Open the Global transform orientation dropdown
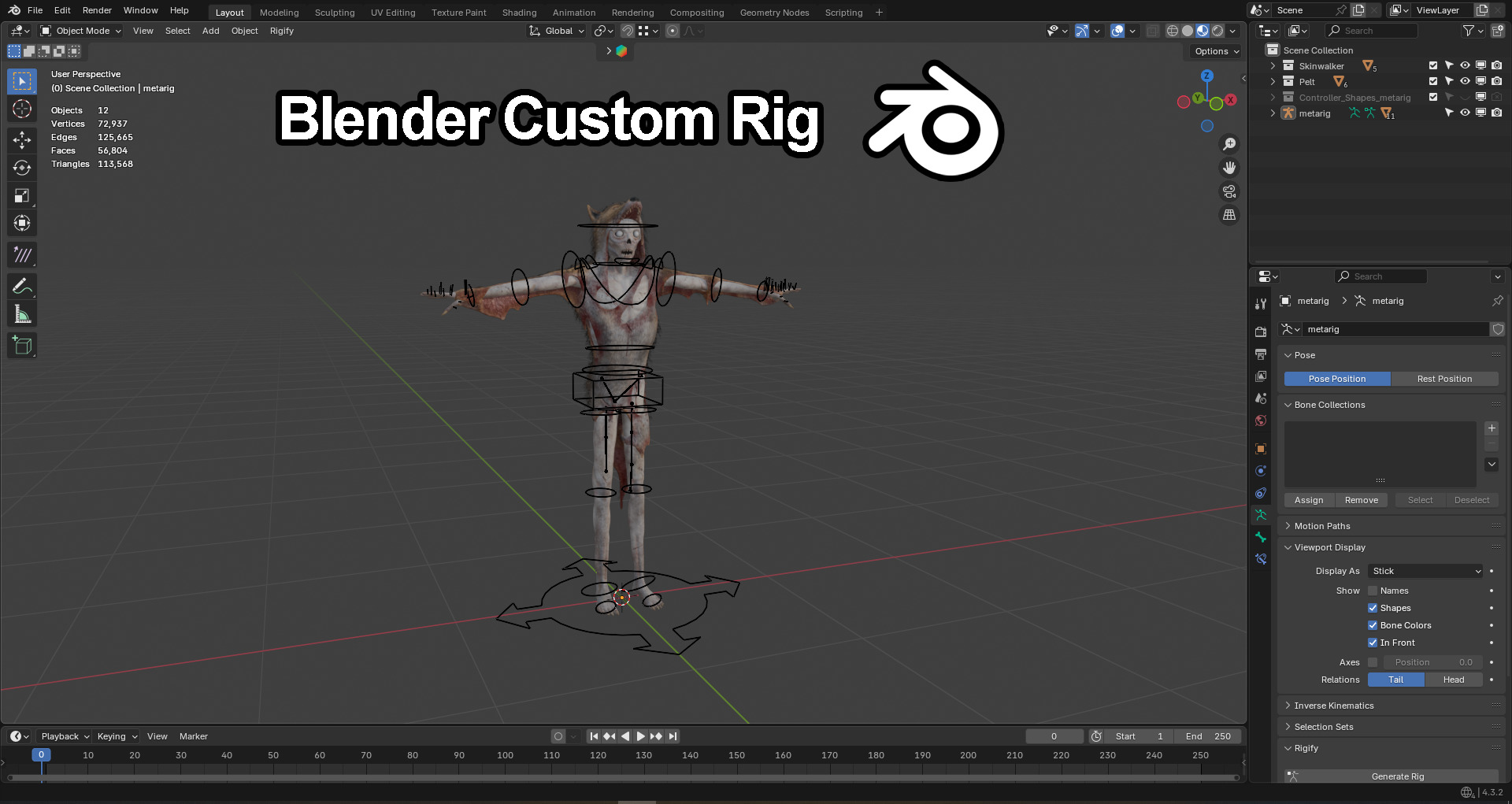Screen dimensions: 1512x804 coord(558,31)
